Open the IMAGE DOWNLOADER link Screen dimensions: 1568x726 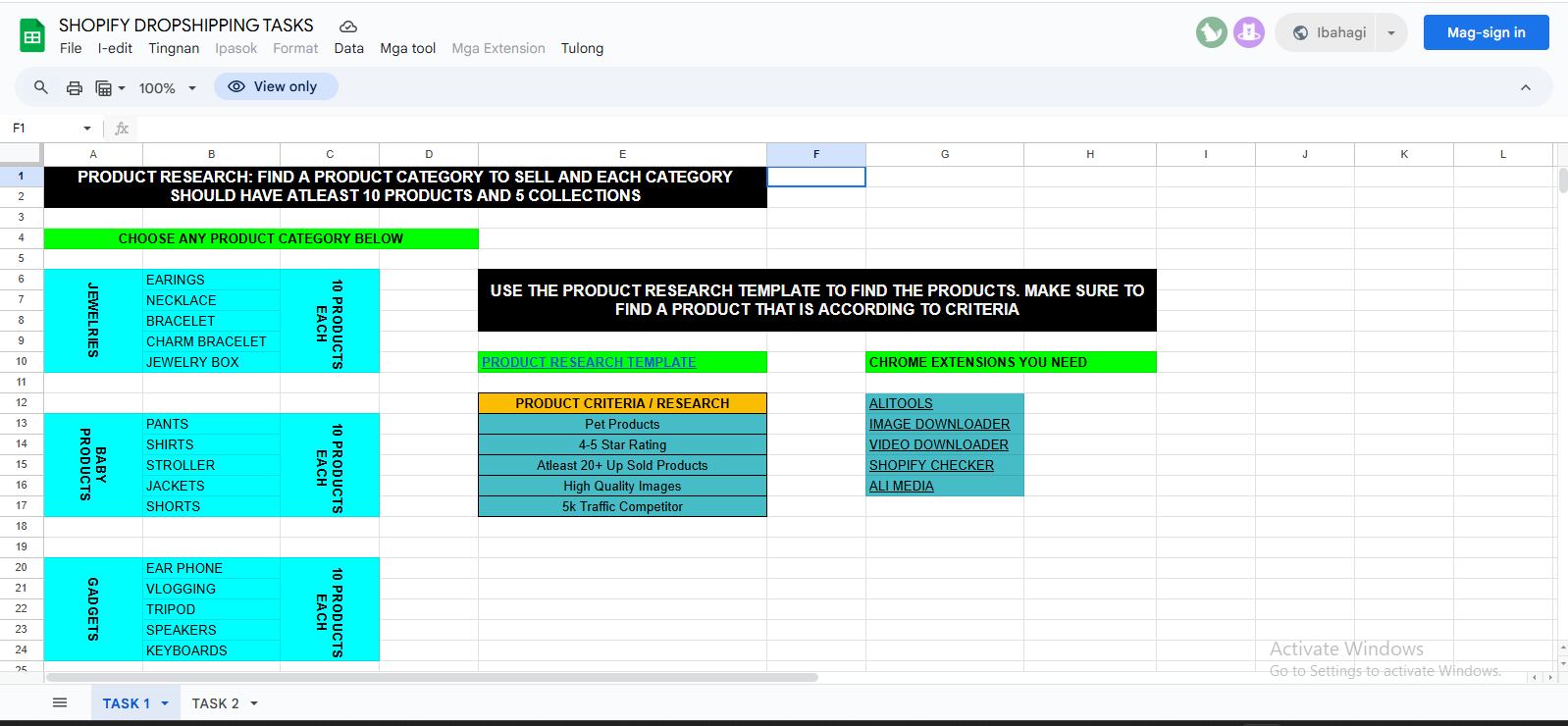coord(939,424)
